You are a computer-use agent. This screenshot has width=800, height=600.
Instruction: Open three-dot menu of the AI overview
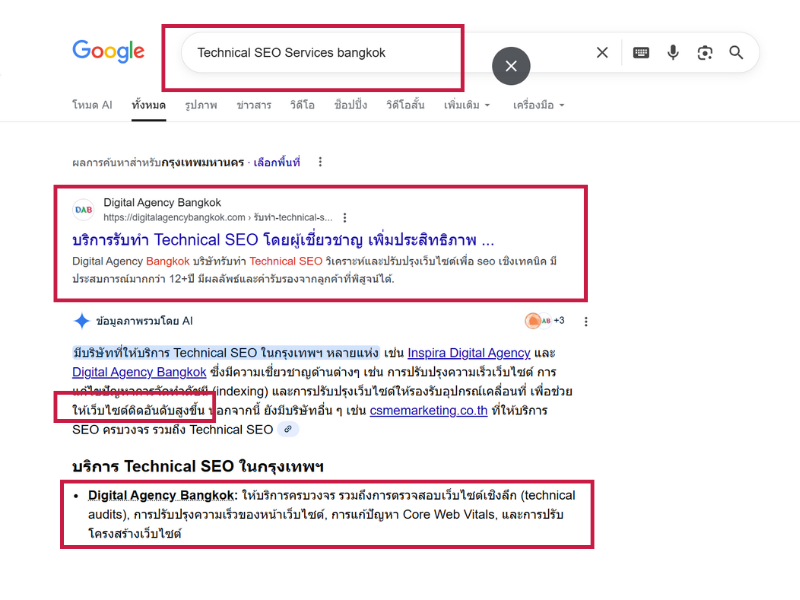(x=586, y=321)
